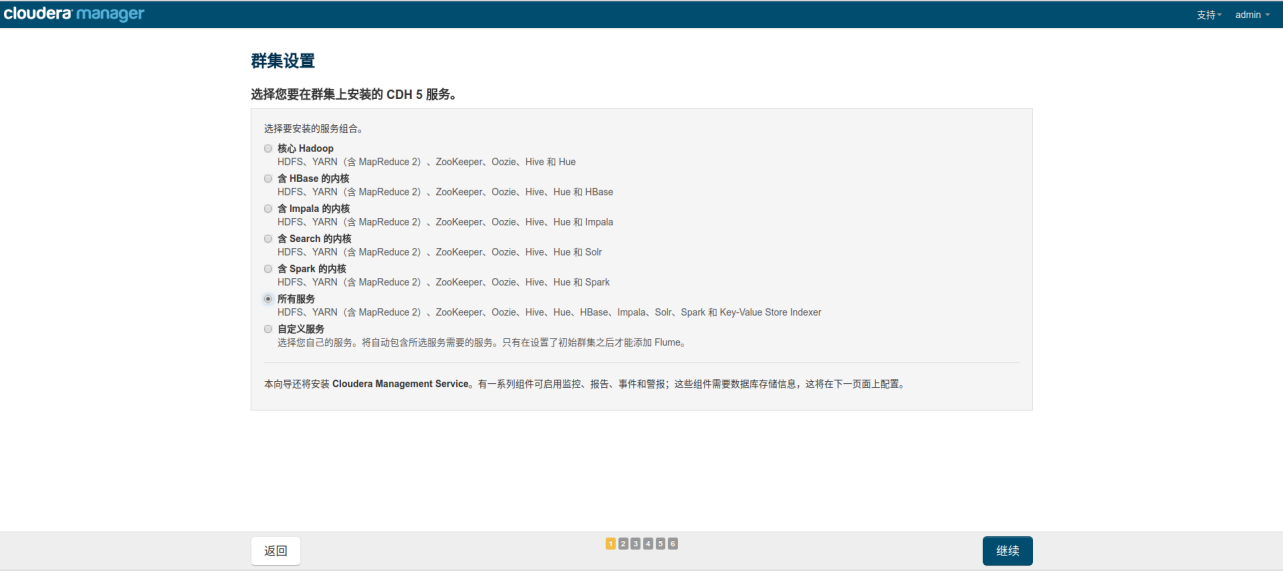Click the Cloudera Manager logo
Screen dimensions: 1283x571
click(74, 14)
